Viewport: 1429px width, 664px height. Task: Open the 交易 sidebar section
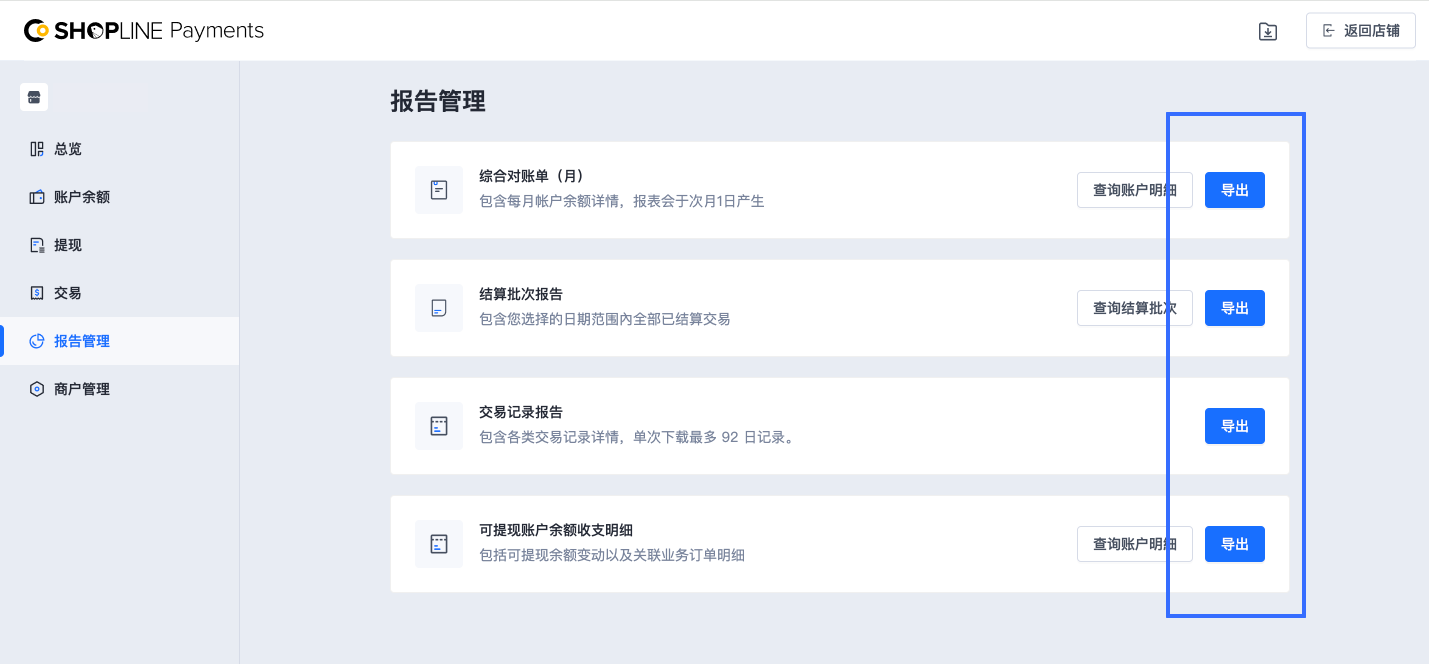click(67, 293)
